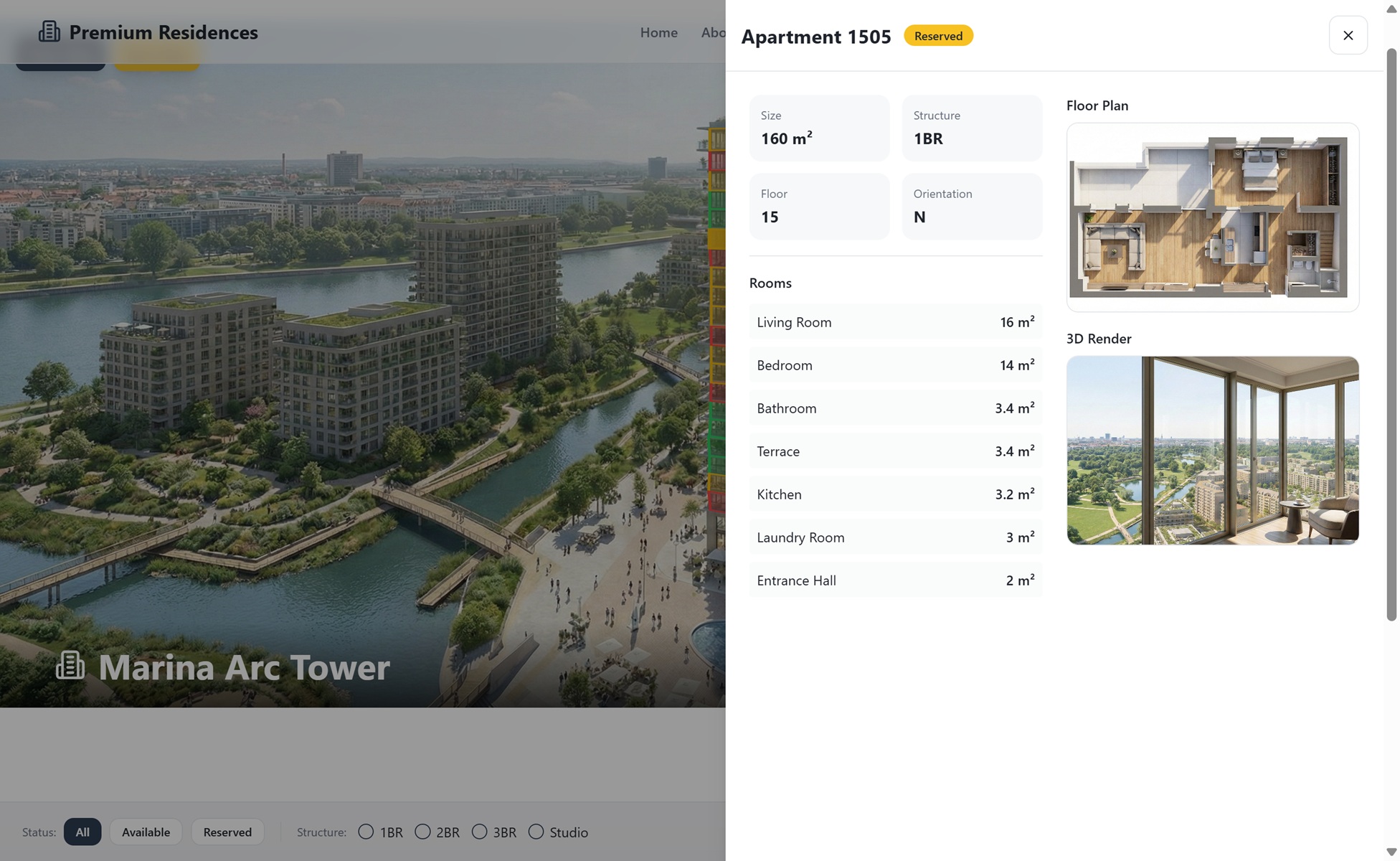Click the panel's vertical scrollbar thumb
1400x861 pixels.
click(1391, 334)
